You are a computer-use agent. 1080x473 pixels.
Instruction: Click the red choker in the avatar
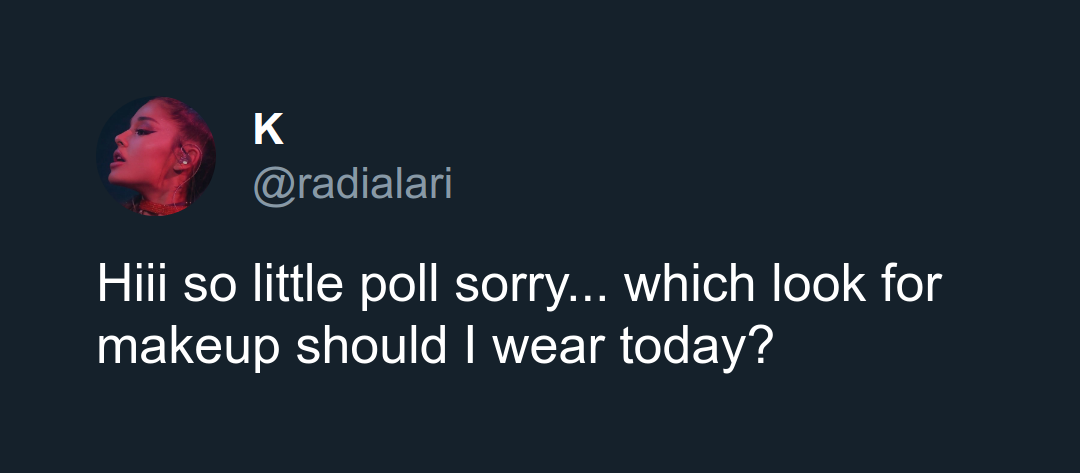[x=164, y=205]
